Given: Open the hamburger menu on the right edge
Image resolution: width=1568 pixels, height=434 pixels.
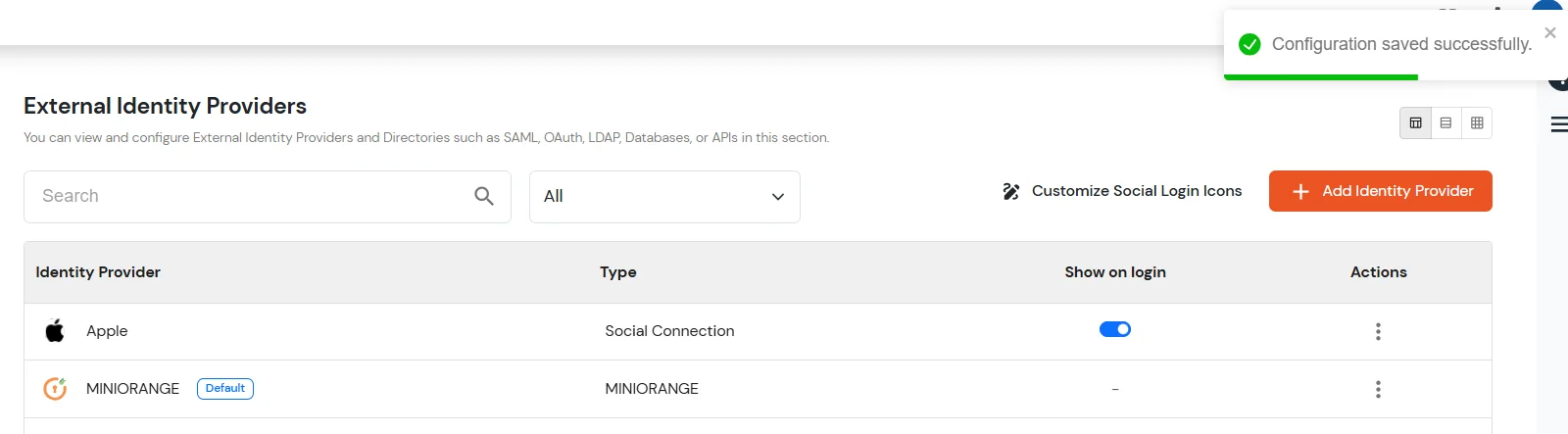Looking at the screenshot, I should point(1559,124).
